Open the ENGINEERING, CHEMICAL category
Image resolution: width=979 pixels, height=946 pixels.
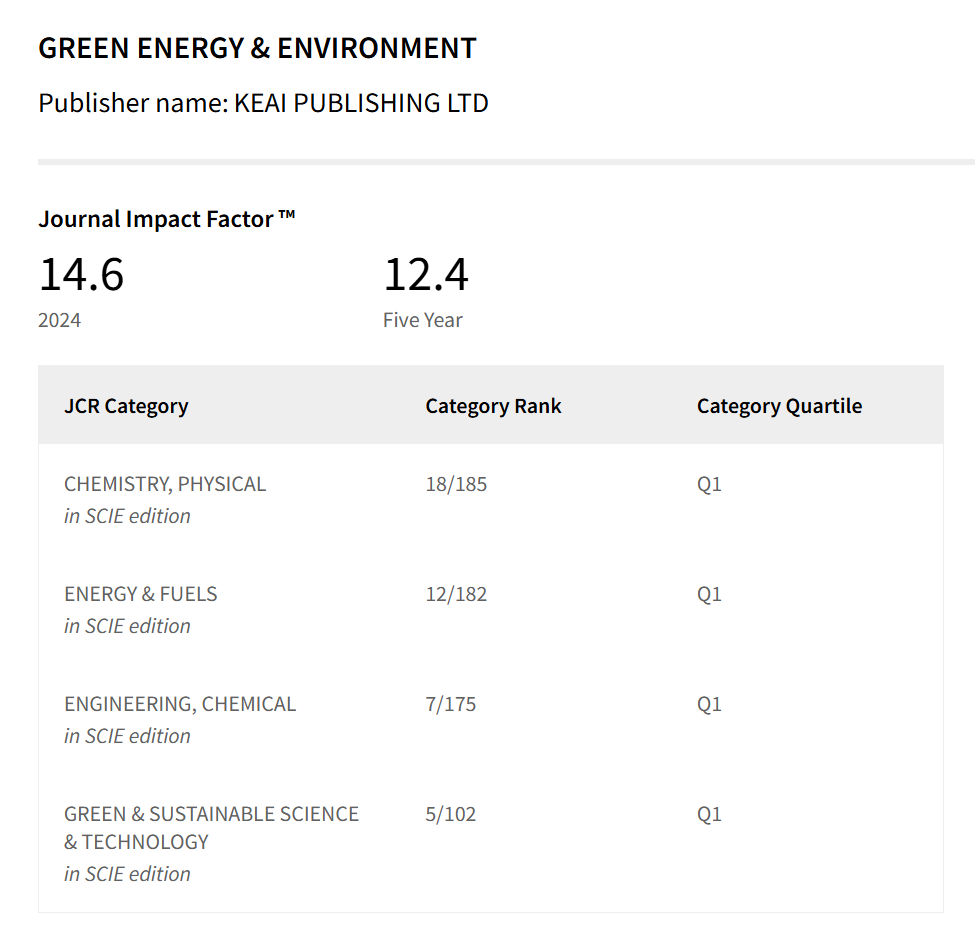click(180, 704)
